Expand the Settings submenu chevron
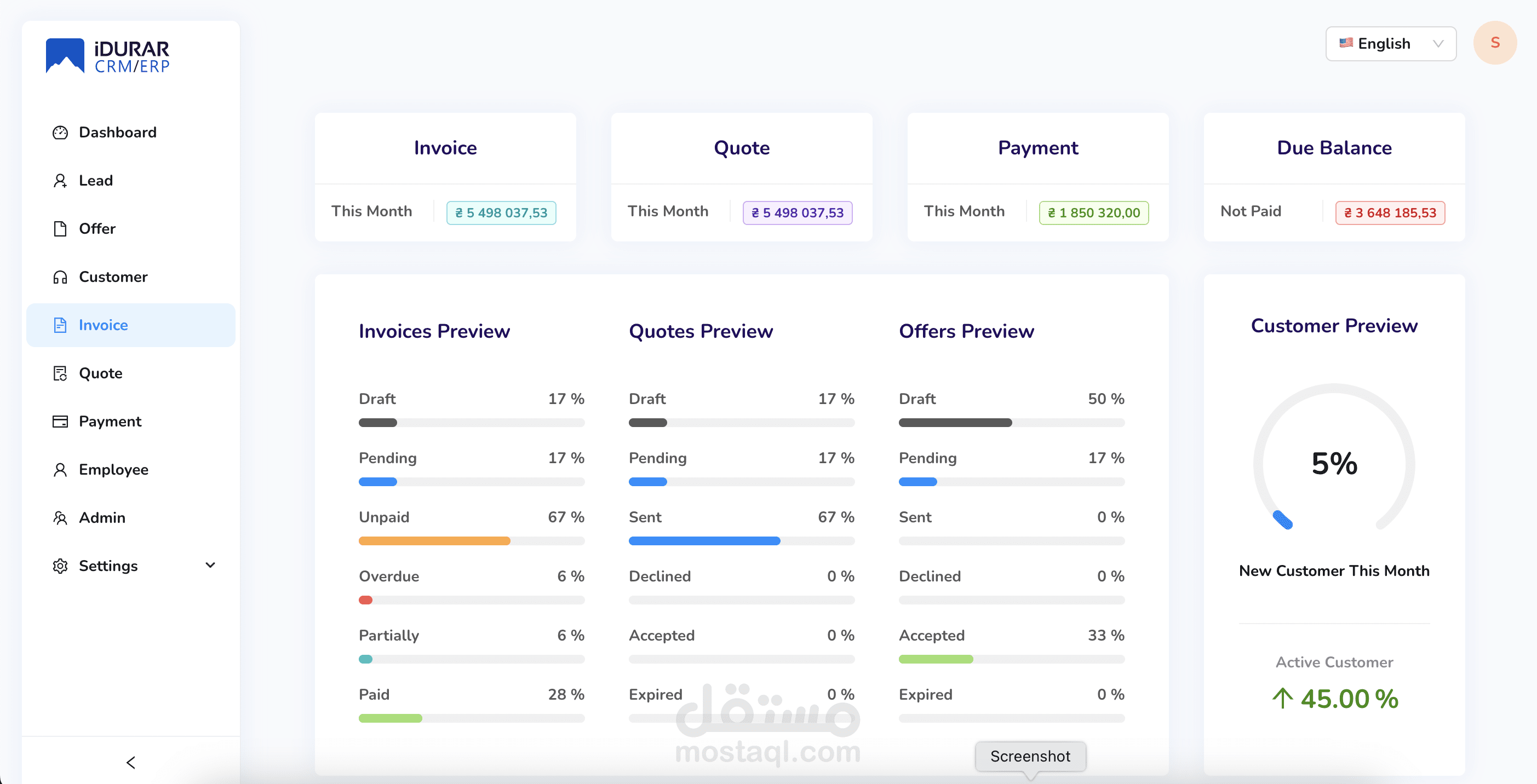 (210, 565)
